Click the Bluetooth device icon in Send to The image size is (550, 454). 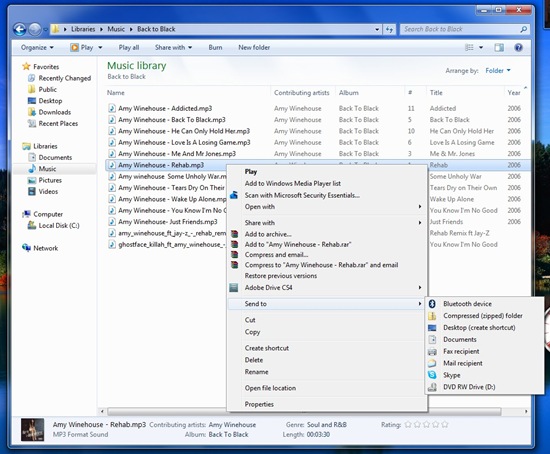[x=432, y=304]
